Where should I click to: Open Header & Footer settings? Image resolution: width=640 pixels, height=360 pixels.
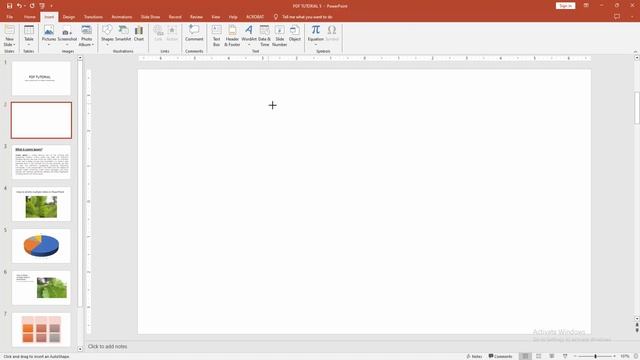[232, 35]
